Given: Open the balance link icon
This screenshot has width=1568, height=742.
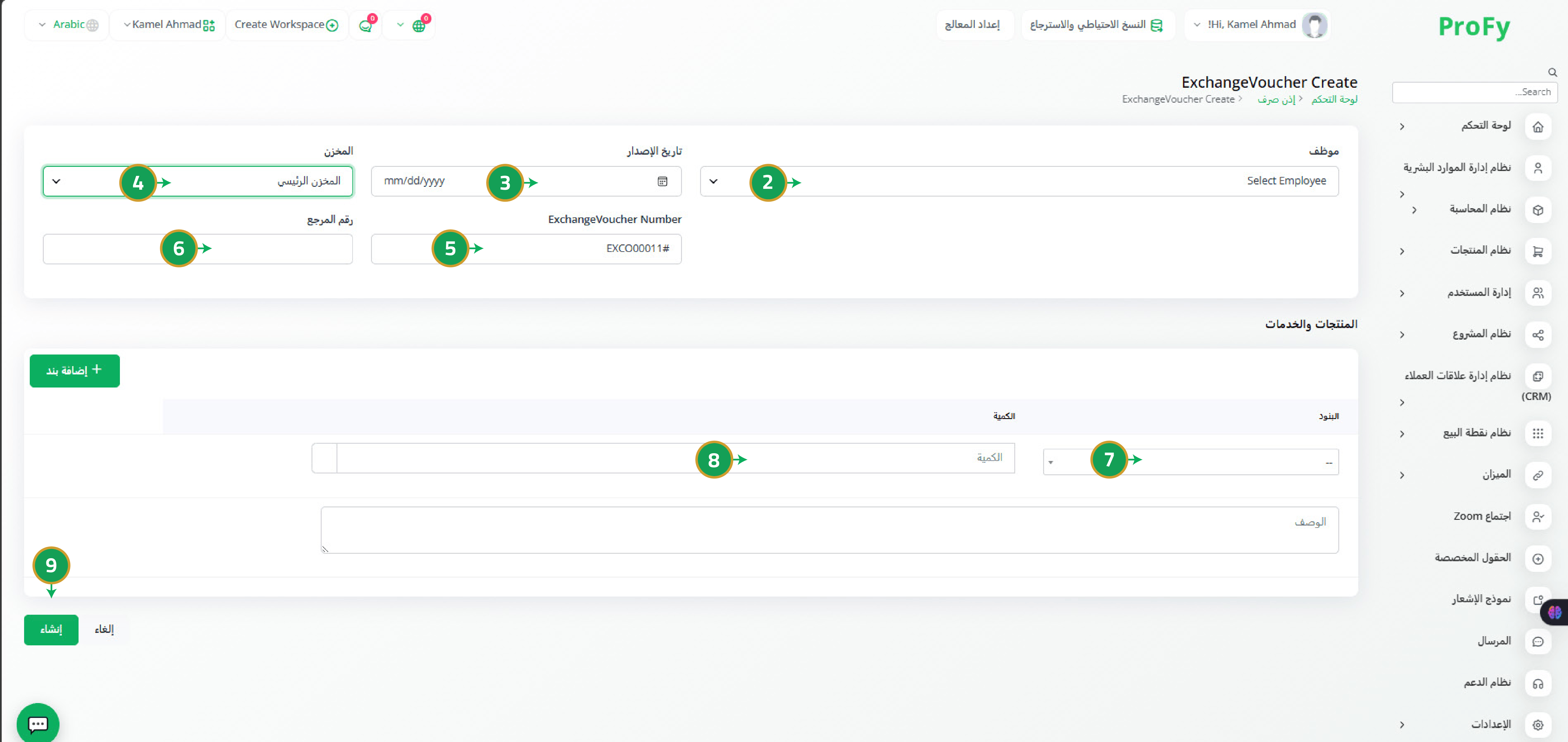Looking at the screenshot, I should tap(1538, 475).
